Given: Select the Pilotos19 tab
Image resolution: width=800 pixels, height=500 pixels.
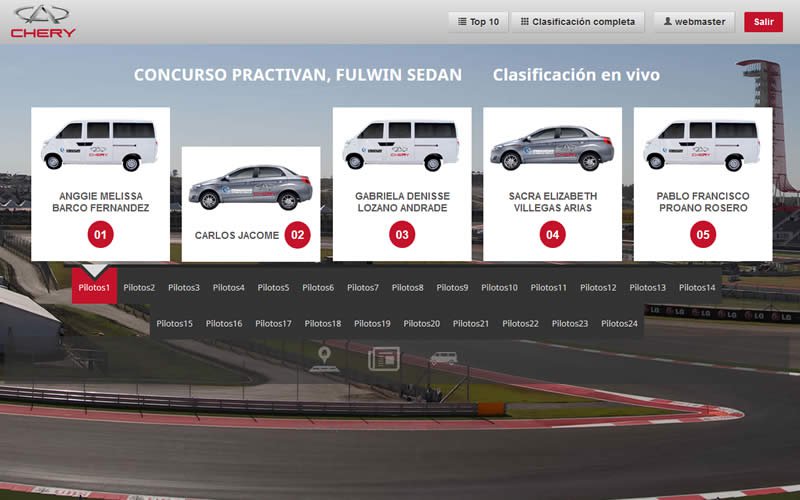Looking at the screenshot, I should (372, 324).
